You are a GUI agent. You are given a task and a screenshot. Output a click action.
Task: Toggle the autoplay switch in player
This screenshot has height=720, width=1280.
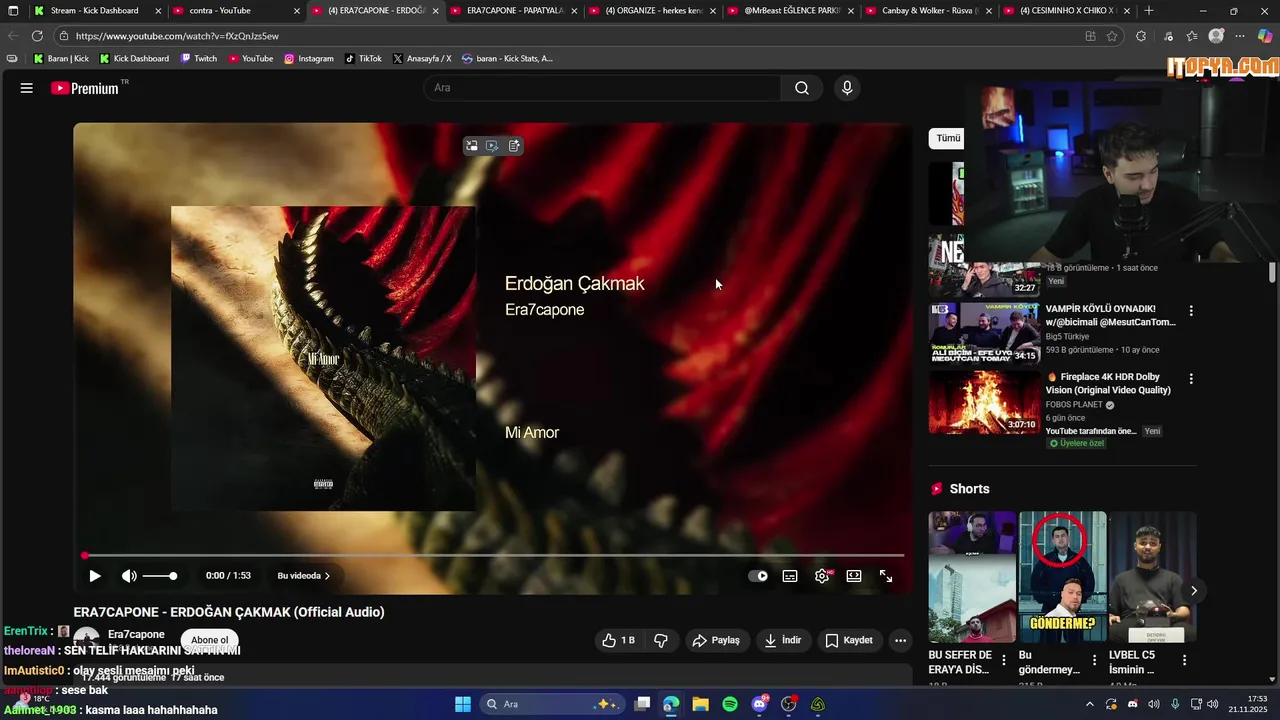coord(759,576)
